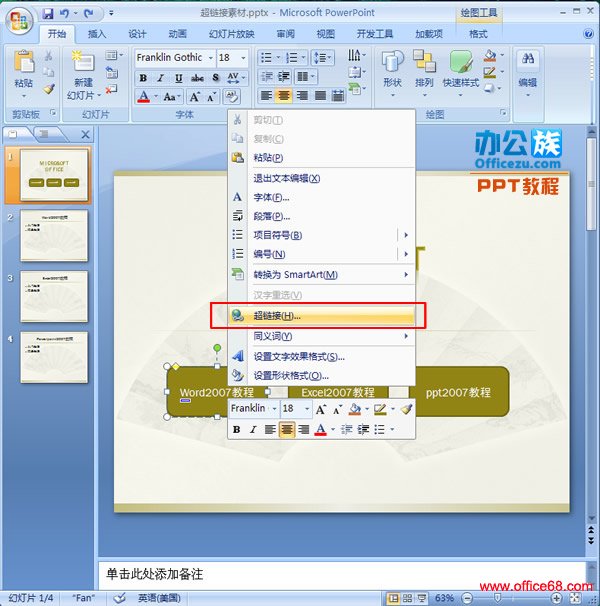Image resolution: width=600 pixels, height=606 pixels.
Task: Toggle Italic in the ribbon font group
Action: point(160,78)
